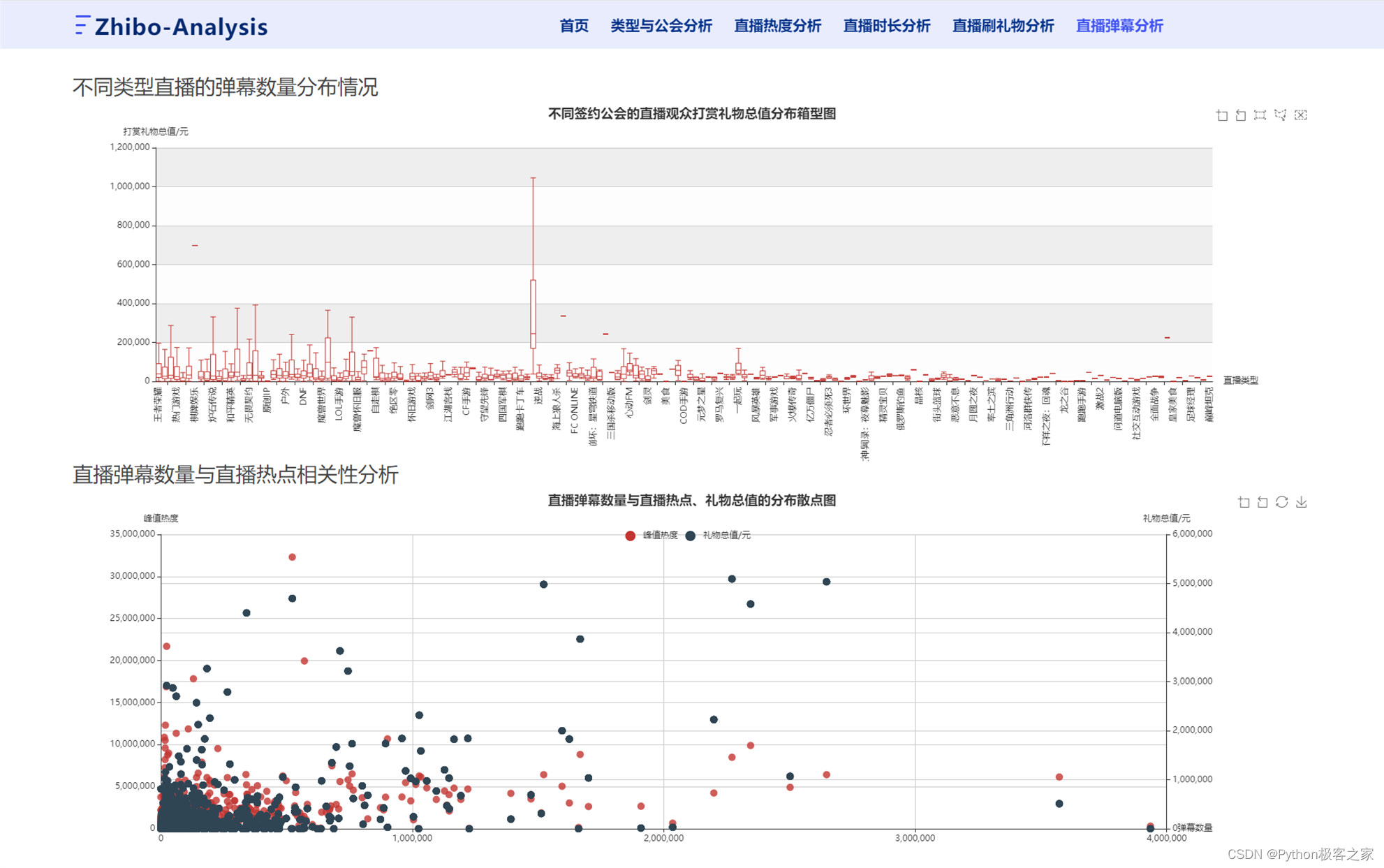Click the Zhibo-Analysis brand title
The image size is (1384, 868).
pyautogui.click(x=181, y=27)
